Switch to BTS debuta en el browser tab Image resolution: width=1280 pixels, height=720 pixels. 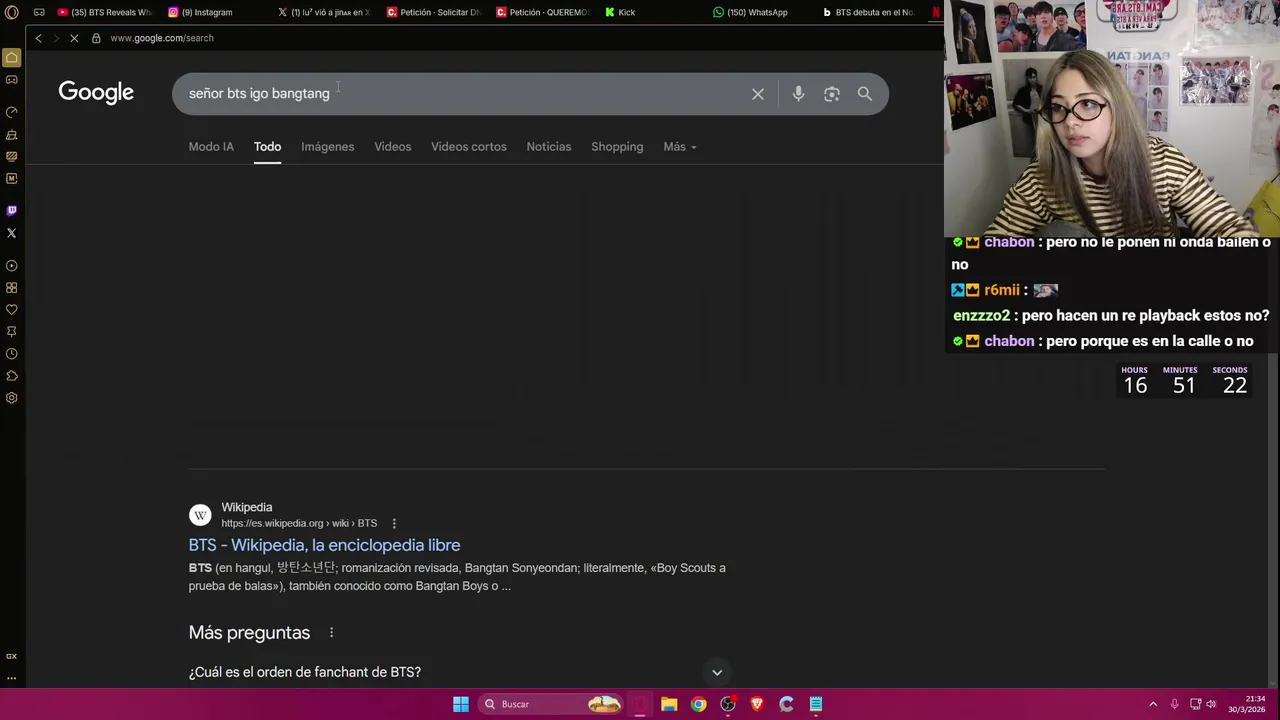[x=869, y=12]
